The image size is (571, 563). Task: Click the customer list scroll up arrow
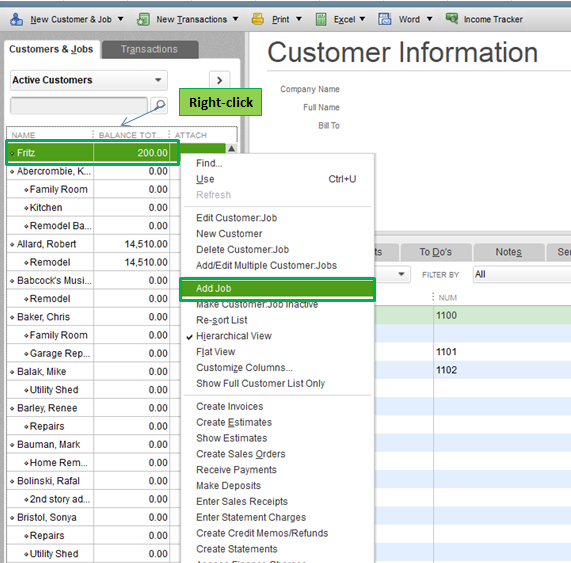(231, 149)
